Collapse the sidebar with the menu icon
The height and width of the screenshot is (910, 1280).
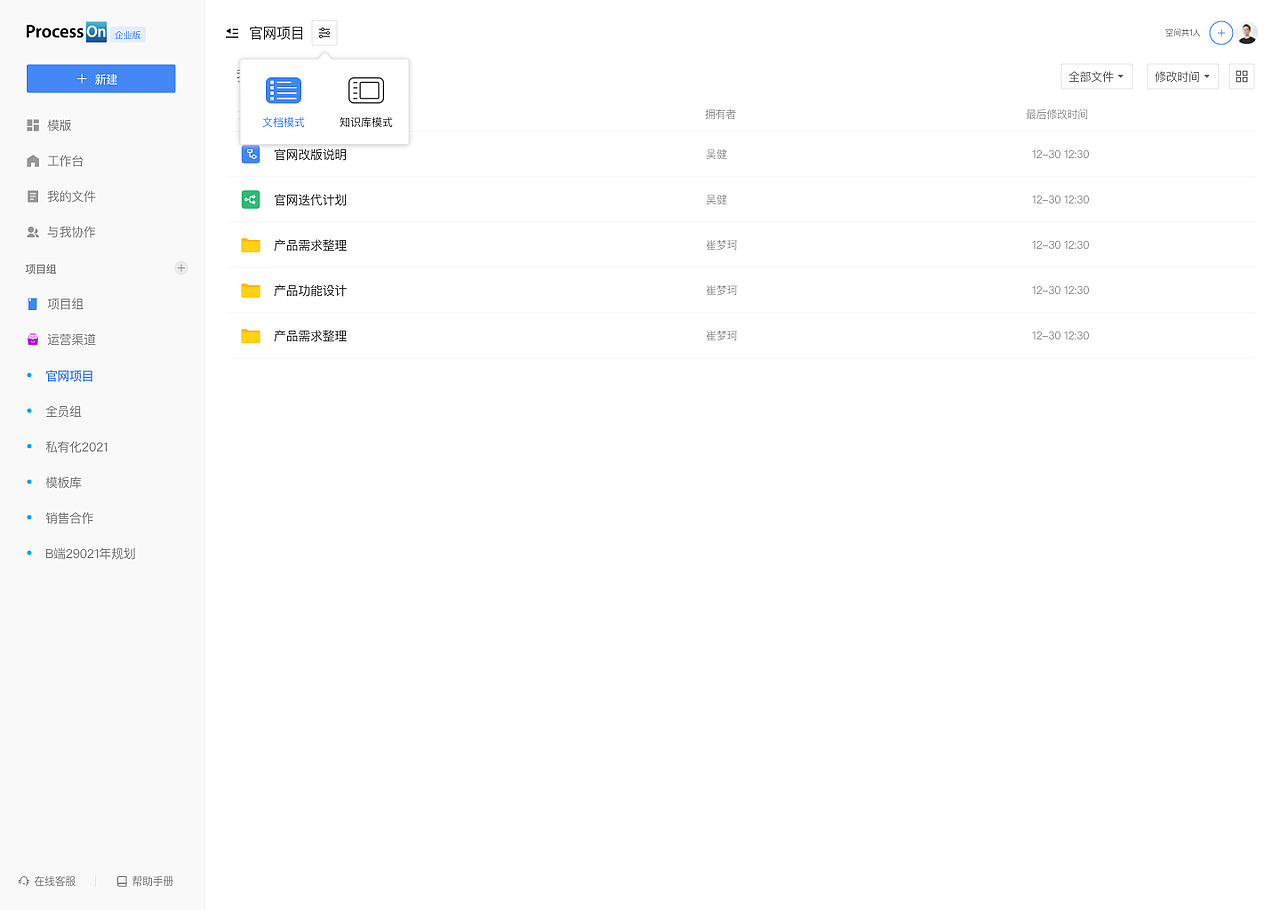(232, 33)
